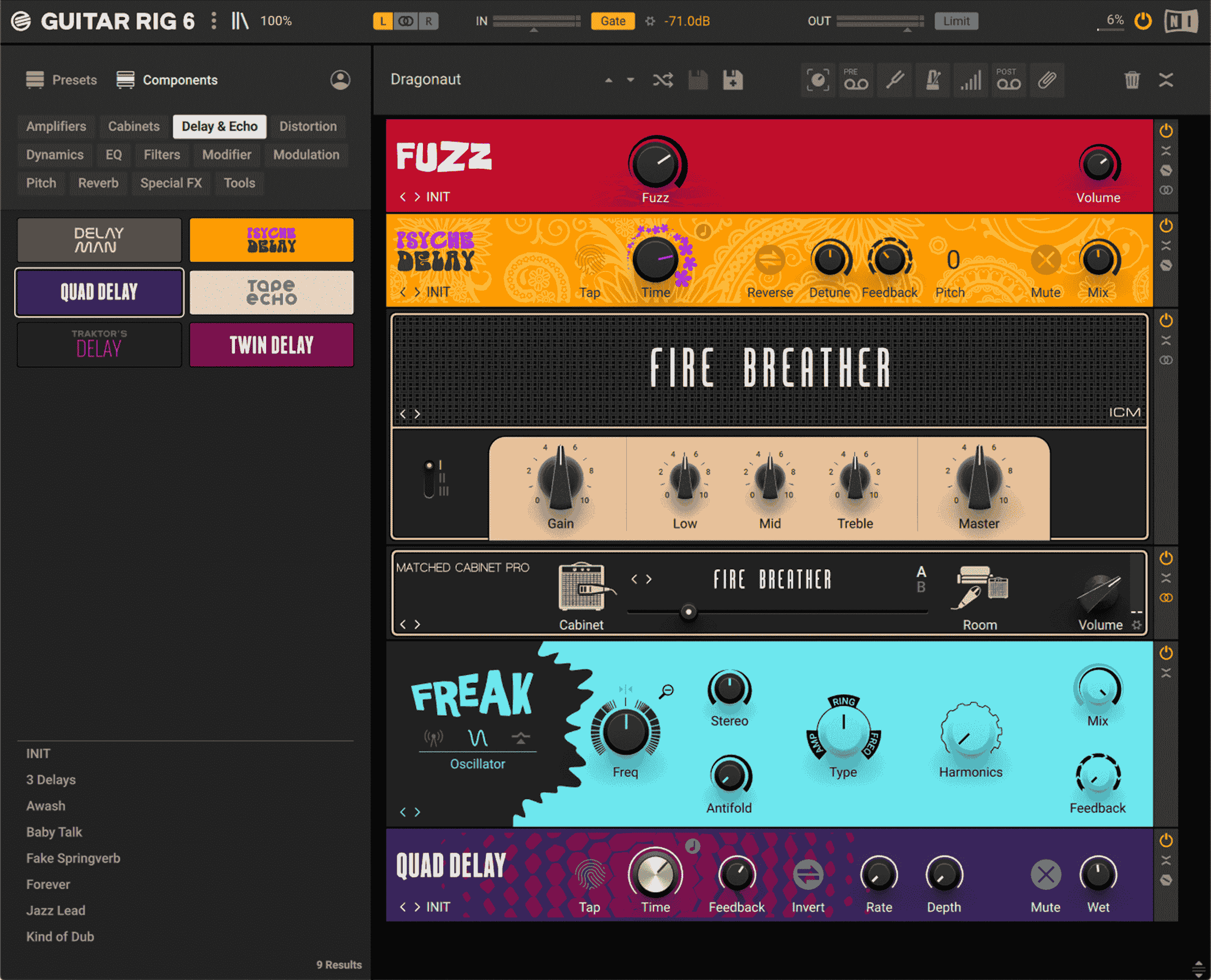Mute the QUAD DELAY output

(1045, 875)
